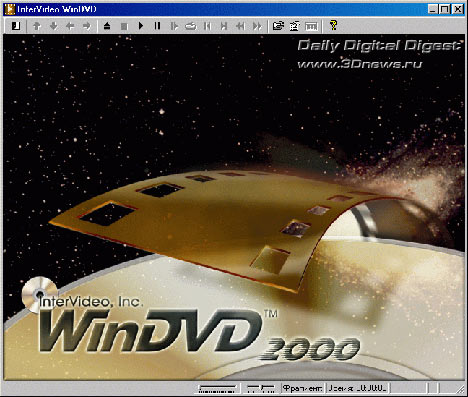Eject the disc
Image resolution: width=468 pixels, height=397 pixels.
107,26
